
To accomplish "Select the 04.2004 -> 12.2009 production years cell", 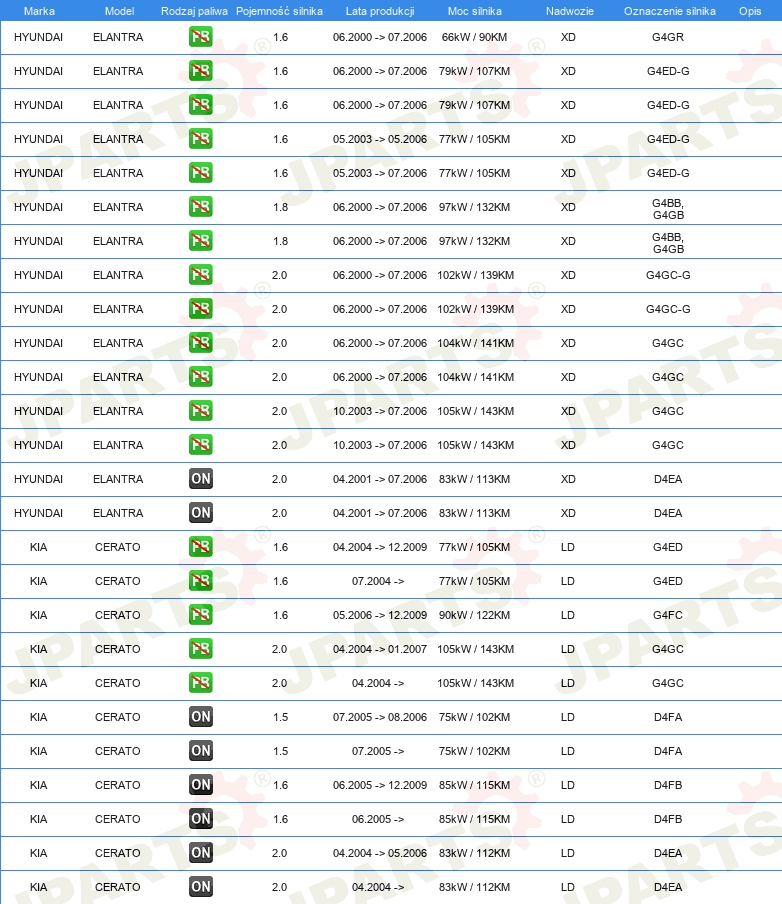I will point(380,547).
